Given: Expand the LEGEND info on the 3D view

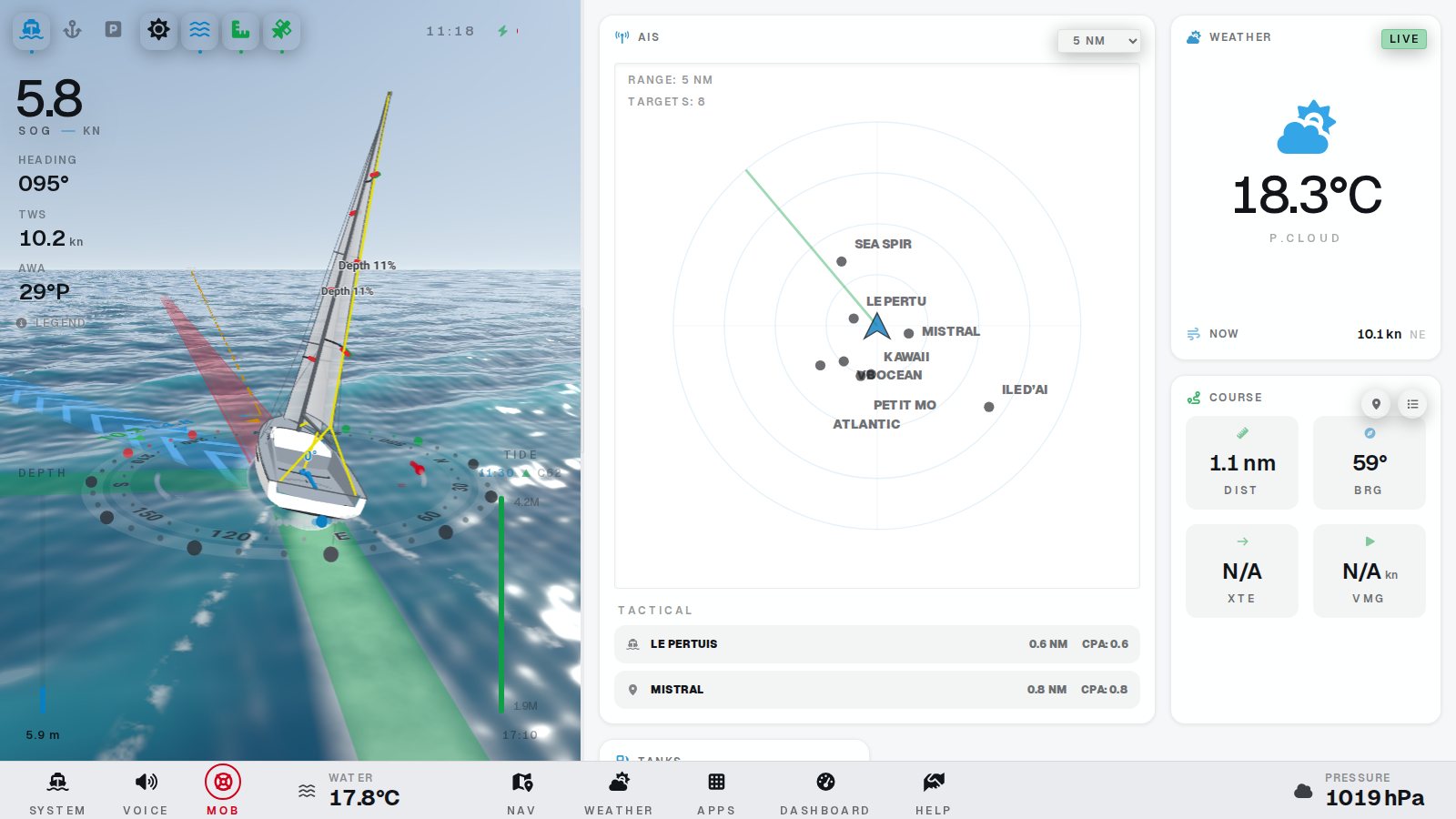Looking at the screenshot, I should [x=52, y=323].
